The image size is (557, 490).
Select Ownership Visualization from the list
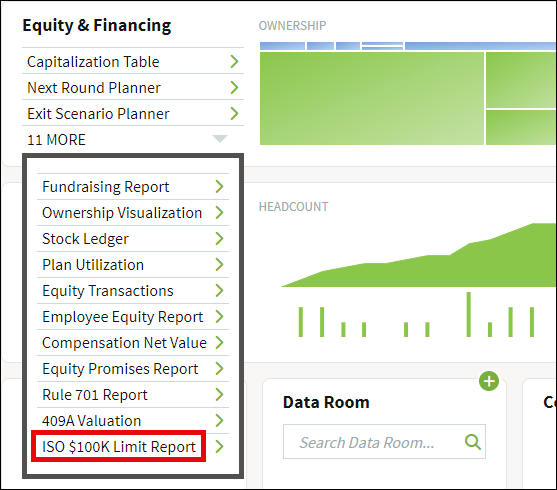coord(133,212)
